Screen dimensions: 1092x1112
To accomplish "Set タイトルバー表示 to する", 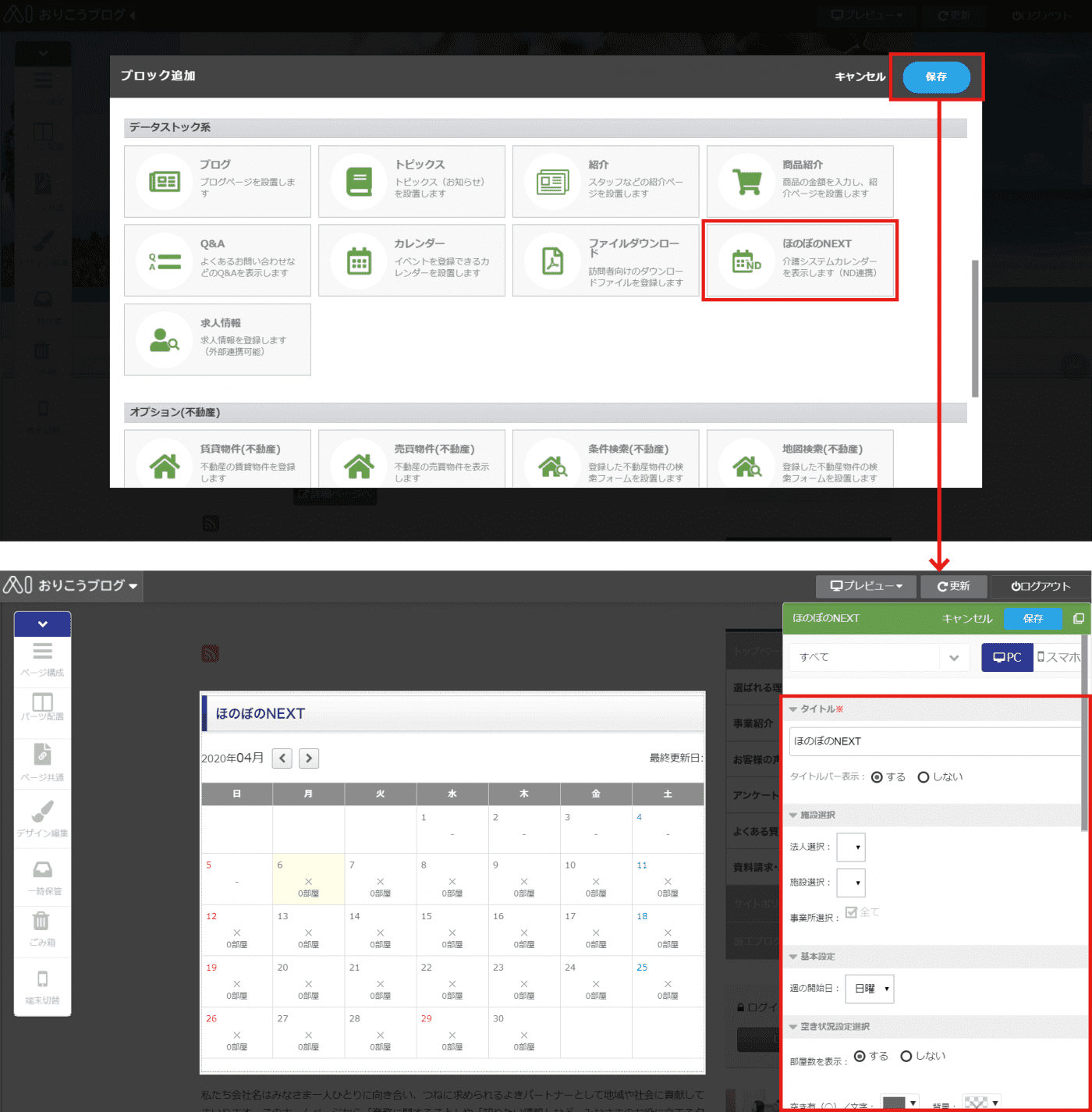I will pyautogui.click(x=877, y=777).
